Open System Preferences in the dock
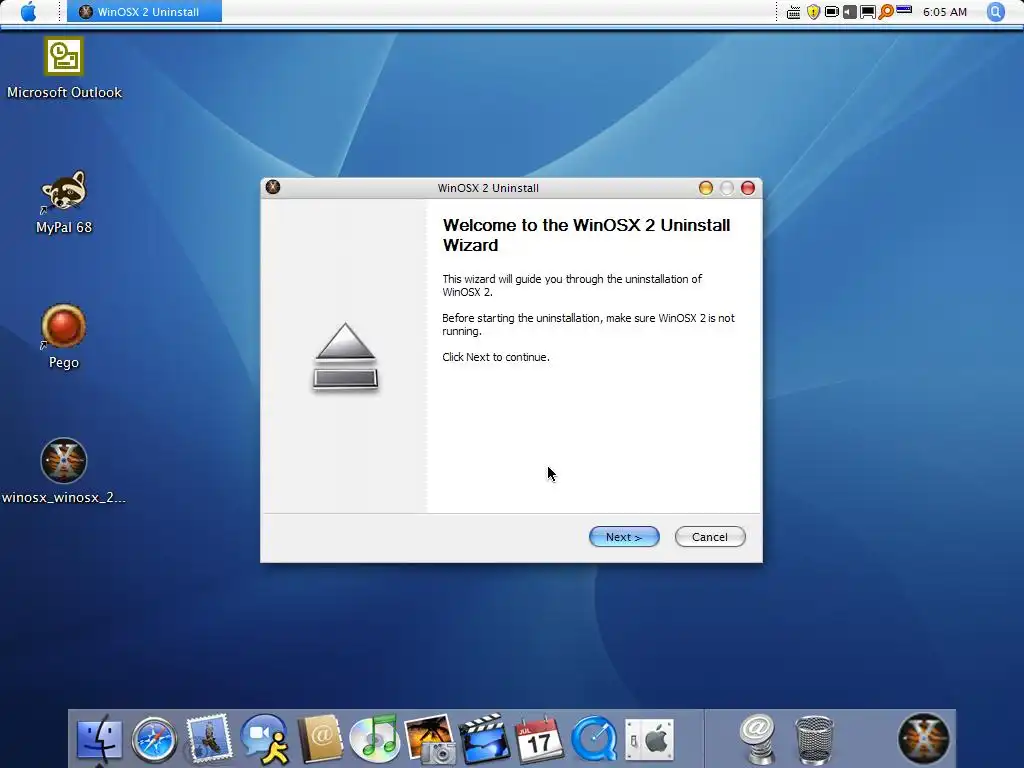The image size is (1024, 768). [x=649, y=740]
